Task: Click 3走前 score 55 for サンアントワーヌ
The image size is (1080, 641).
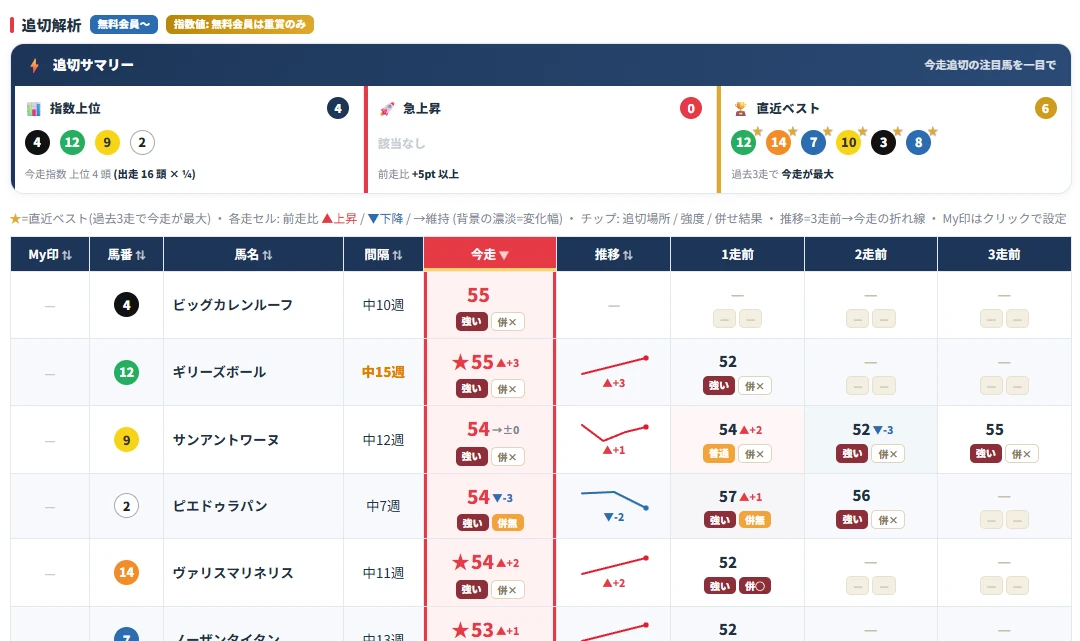Action: pyautogui.click(x=995, y=430)
